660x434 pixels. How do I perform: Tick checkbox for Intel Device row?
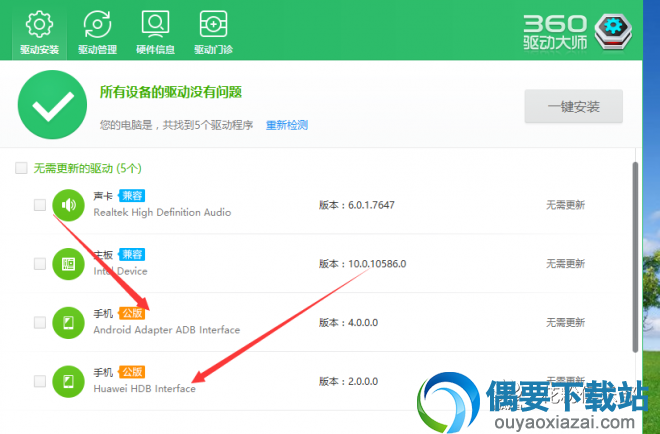(40, 264)
